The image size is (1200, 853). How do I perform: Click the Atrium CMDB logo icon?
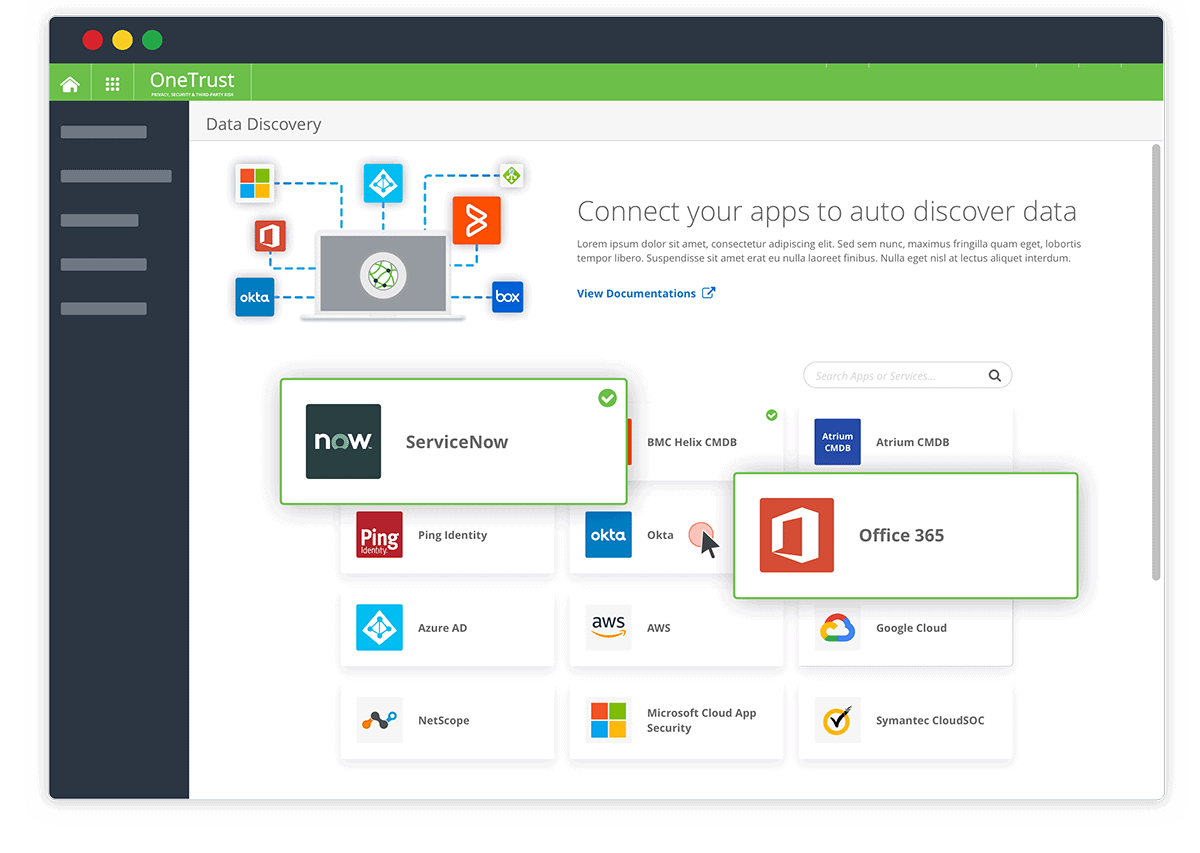pos(837,442)
